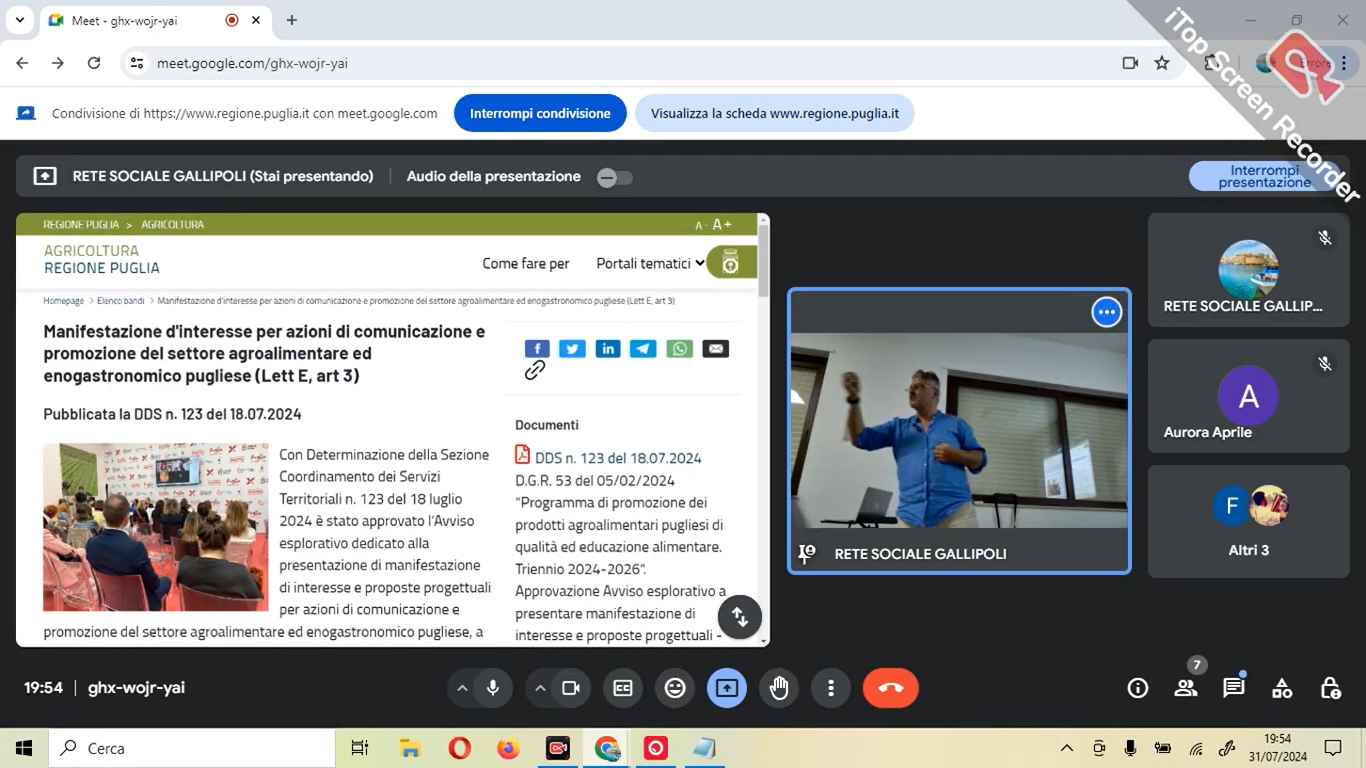The width and height of the screenshot is (1366, 768).
Task: Click Interrompi presentazione button
Action: (1264, 176)
